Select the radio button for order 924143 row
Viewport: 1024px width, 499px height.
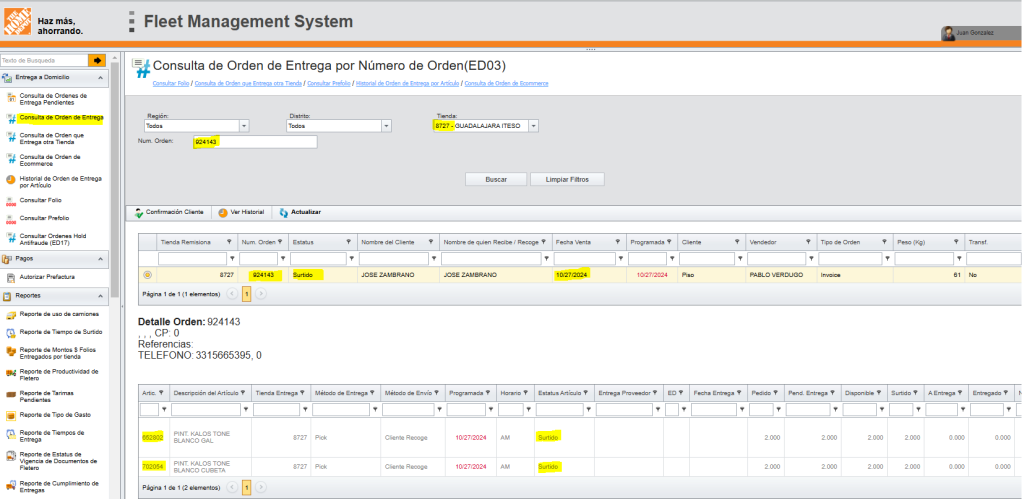click(147, 275)
